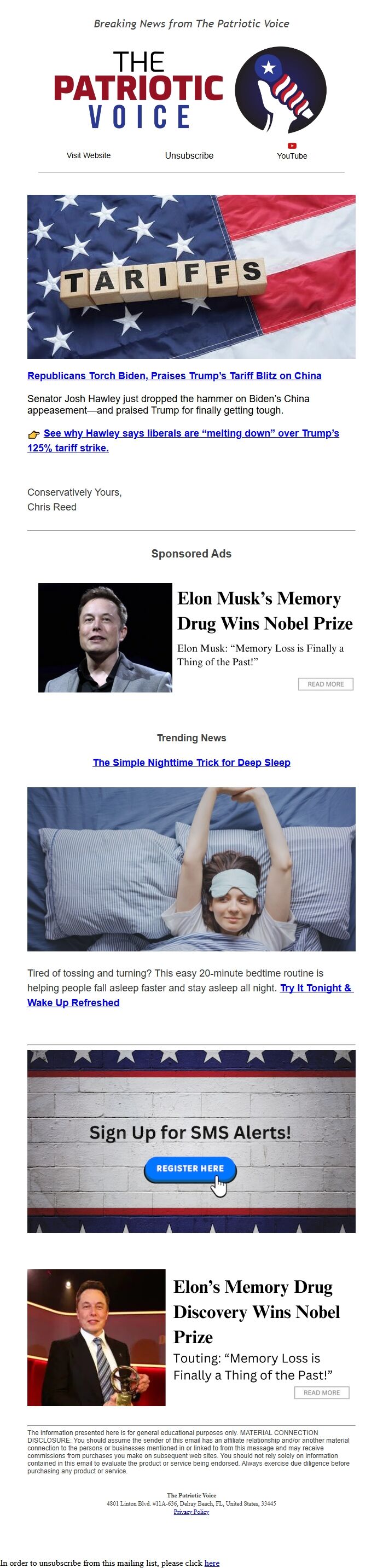Screen dimensions: 383x1568
Task: Open Elon photo holding trophy
Action: tap(96, 1337)
